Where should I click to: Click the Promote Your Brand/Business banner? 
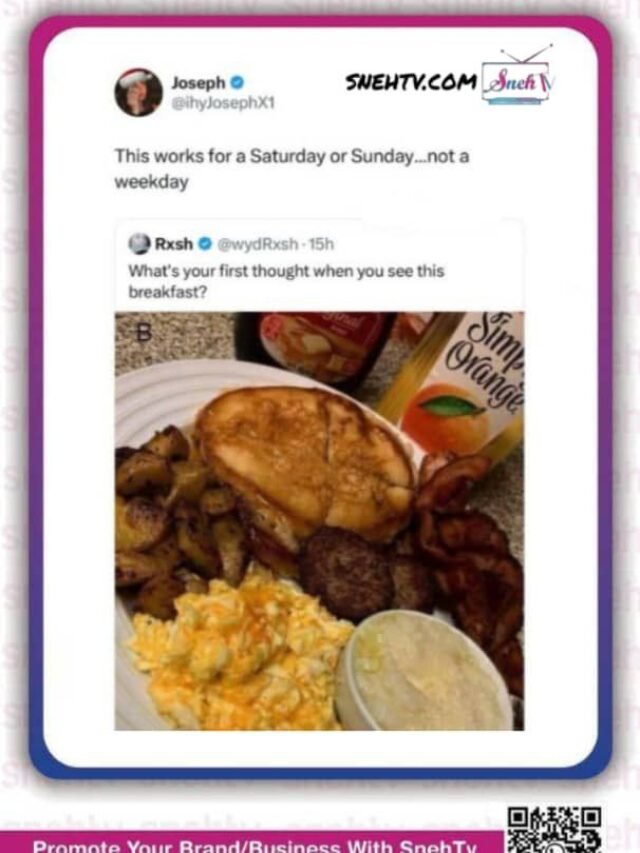coord(254,845)
